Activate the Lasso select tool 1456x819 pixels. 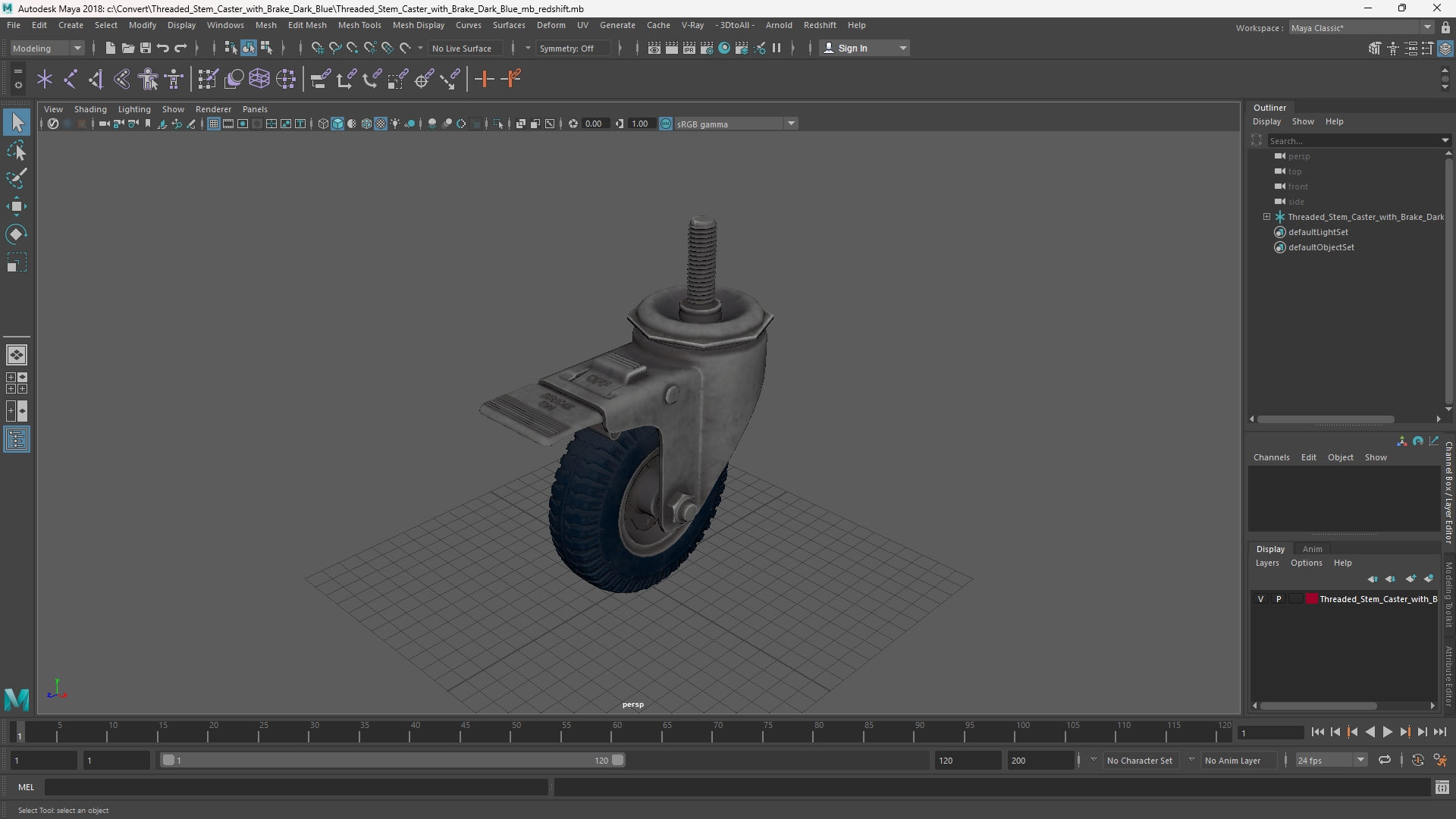pos(17,151)
